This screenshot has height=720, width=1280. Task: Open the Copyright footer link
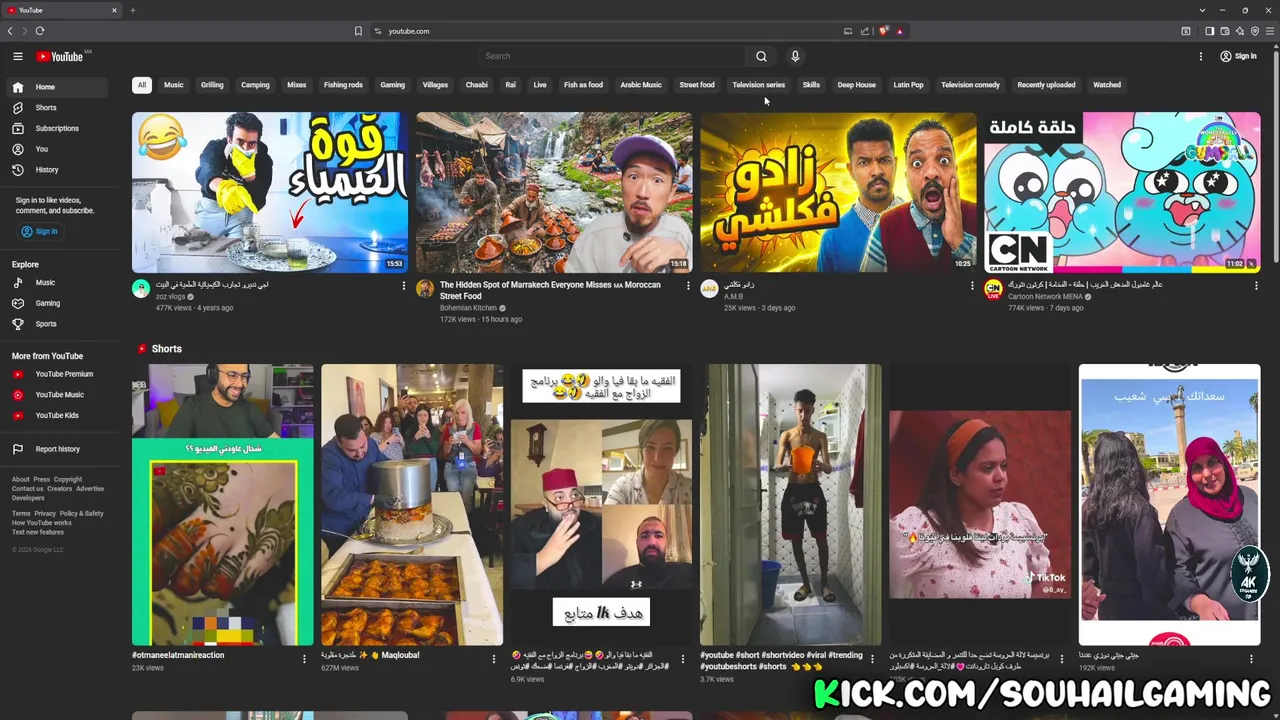pyautogui.click(x=68, y=480)
